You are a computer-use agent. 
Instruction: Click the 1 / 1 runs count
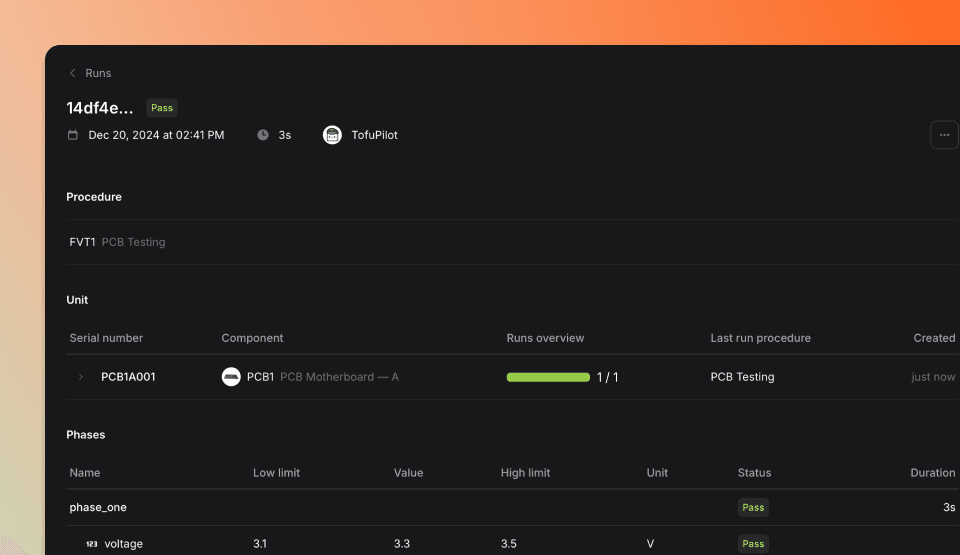pyautogui.click(x=607, y=377)
